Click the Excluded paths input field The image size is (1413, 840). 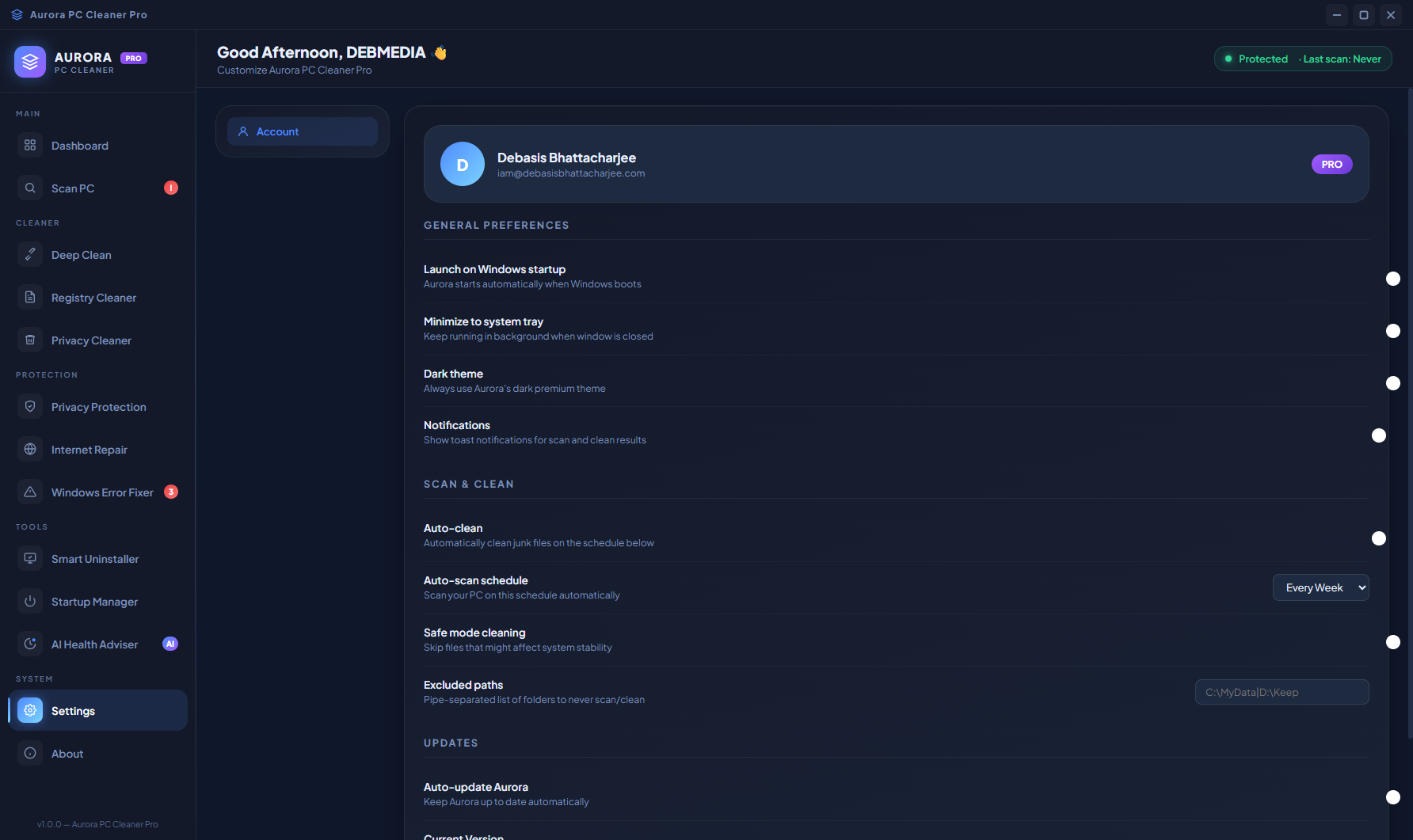(1282, 692)
